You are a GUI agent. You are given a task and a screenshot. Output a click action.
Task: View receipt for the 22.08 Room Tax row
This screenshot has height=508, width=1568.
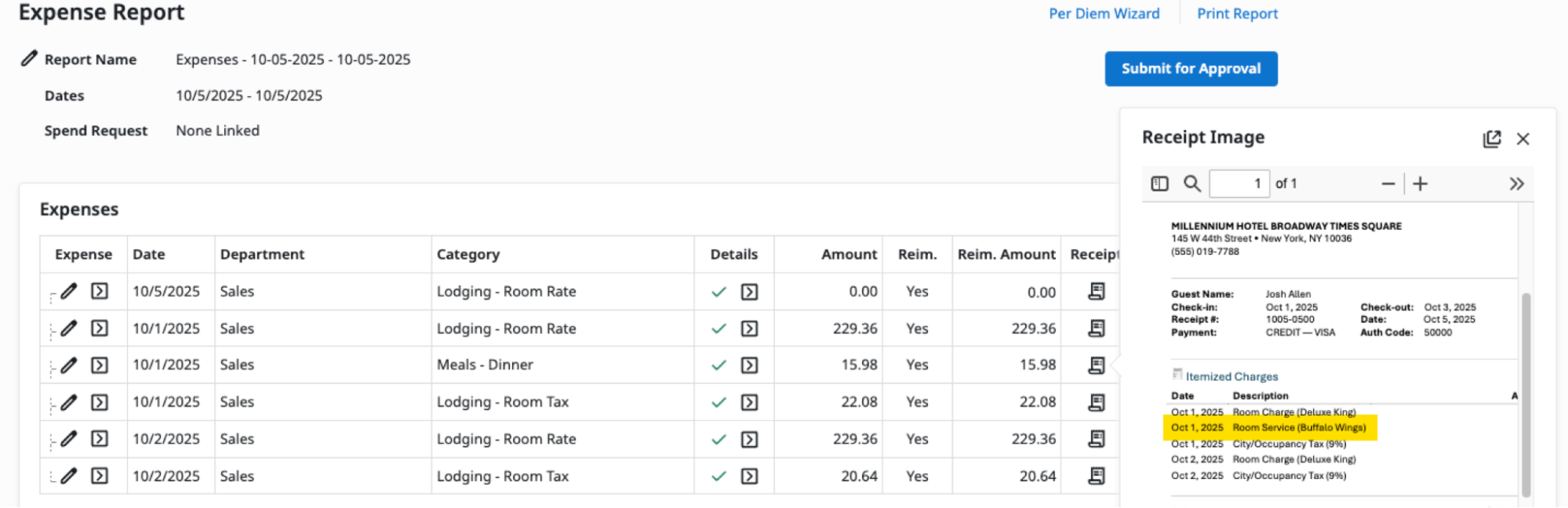tap(1097, 401)
